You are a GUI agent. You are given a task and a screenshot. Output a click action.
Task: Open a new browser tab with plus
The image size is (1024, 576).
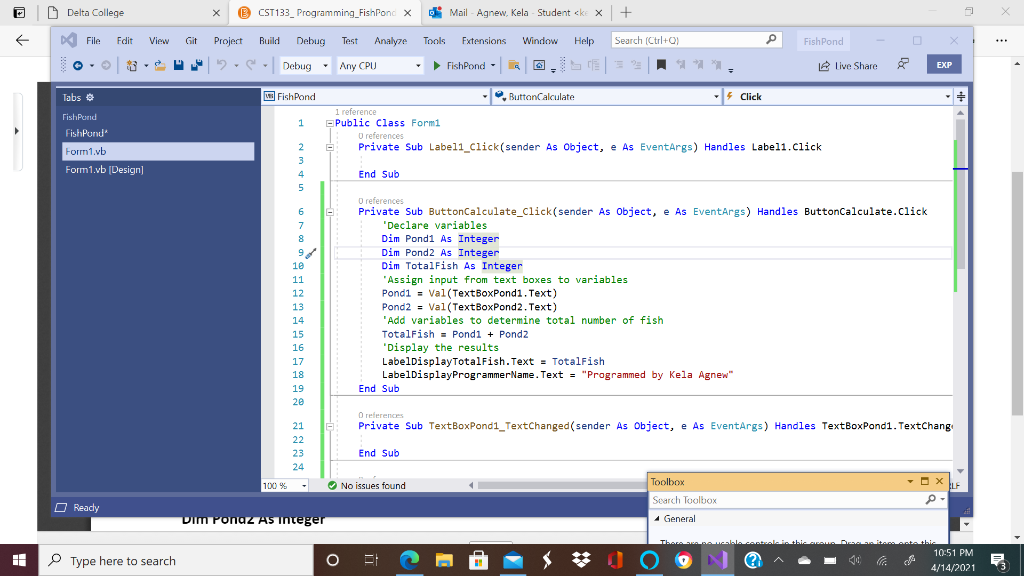pyautogui.click(x=626, y=12)
